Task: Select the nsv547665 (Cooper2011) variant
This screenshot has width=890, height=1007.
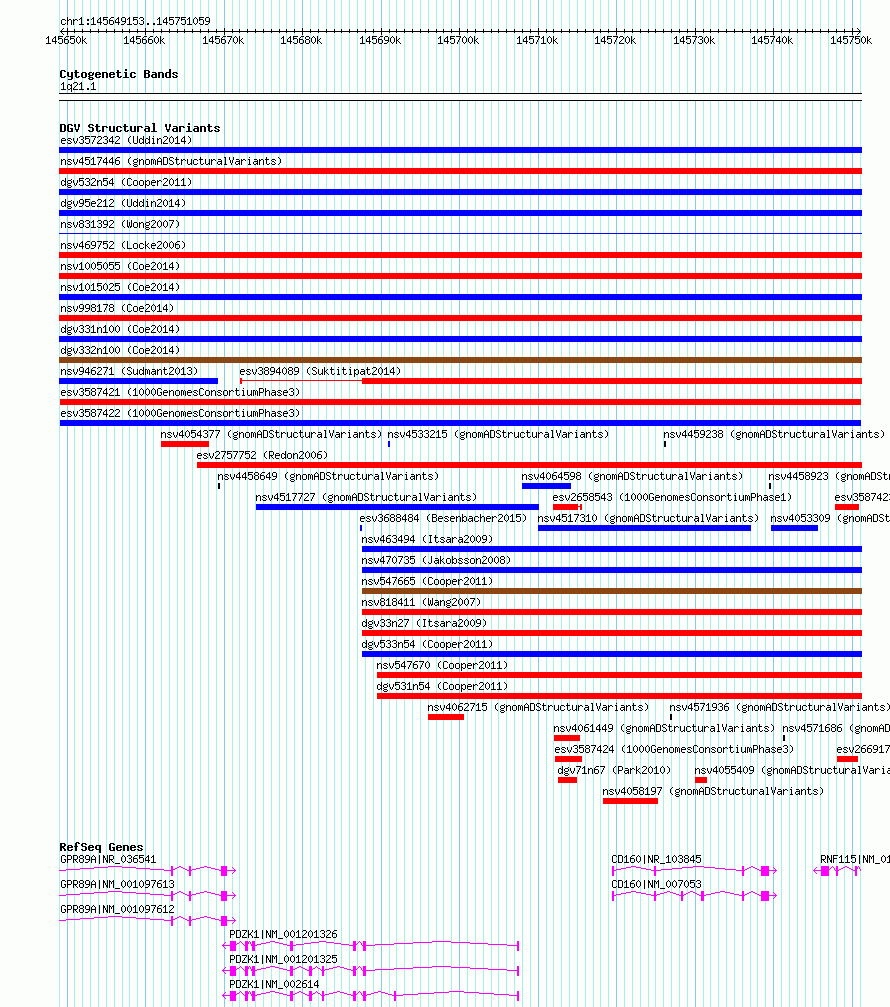Action: (x=427, y=581)
